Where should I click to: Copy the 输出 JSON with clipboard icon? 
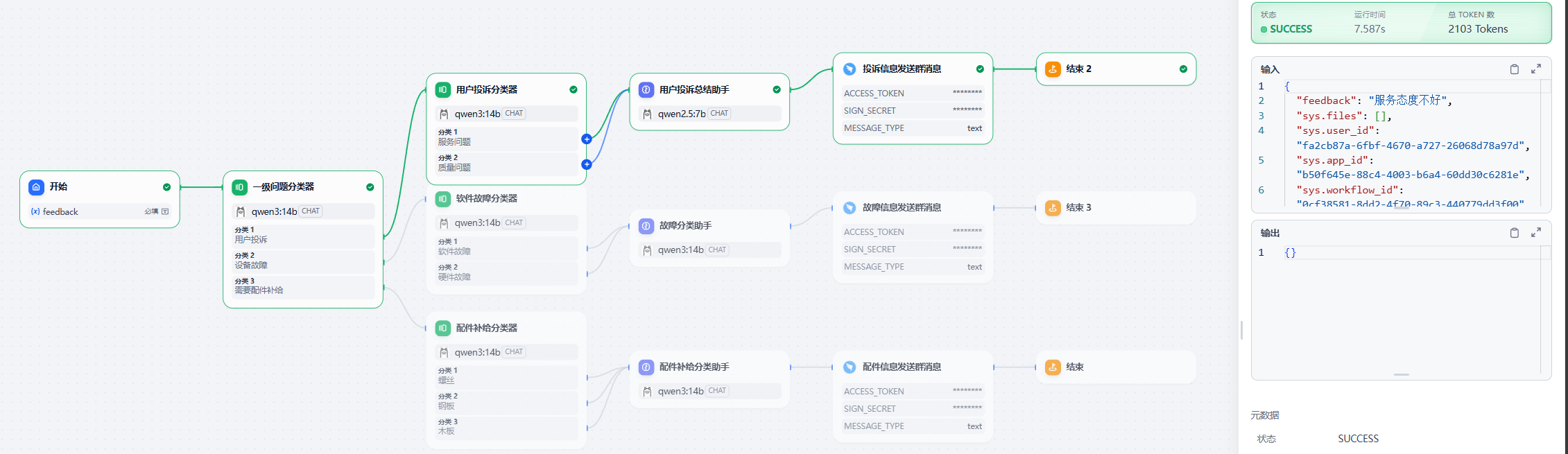coord(1515,233)
